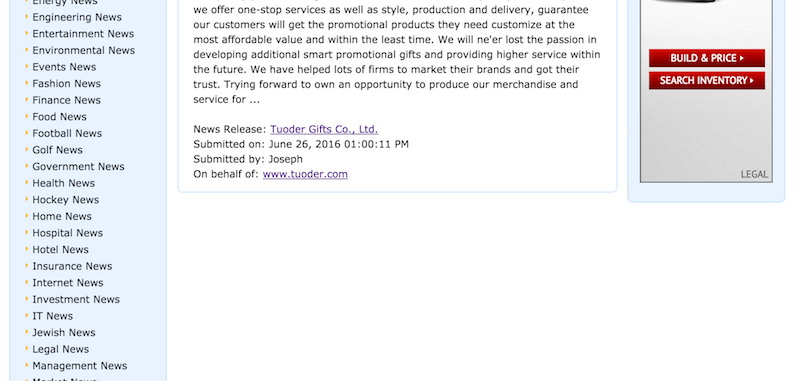Select Government News link
The image size is (800, 381).
coord(78,166)
